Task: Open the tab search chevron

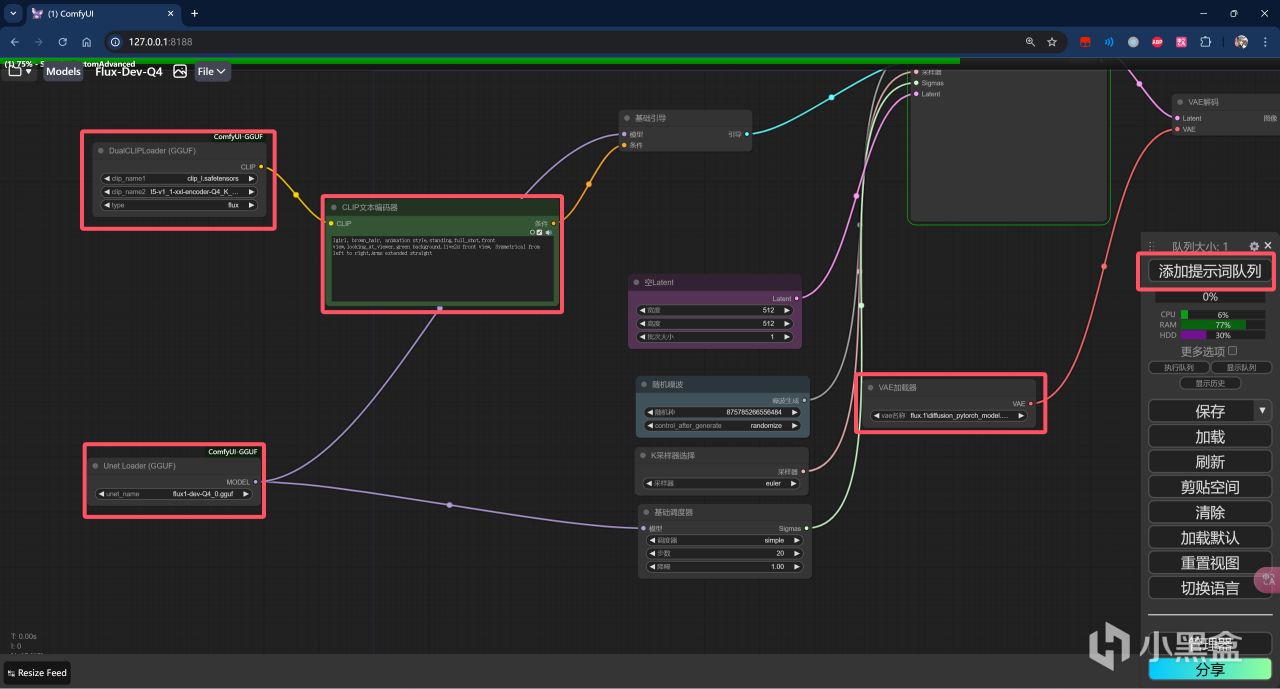Action: [x=11, y=13]
